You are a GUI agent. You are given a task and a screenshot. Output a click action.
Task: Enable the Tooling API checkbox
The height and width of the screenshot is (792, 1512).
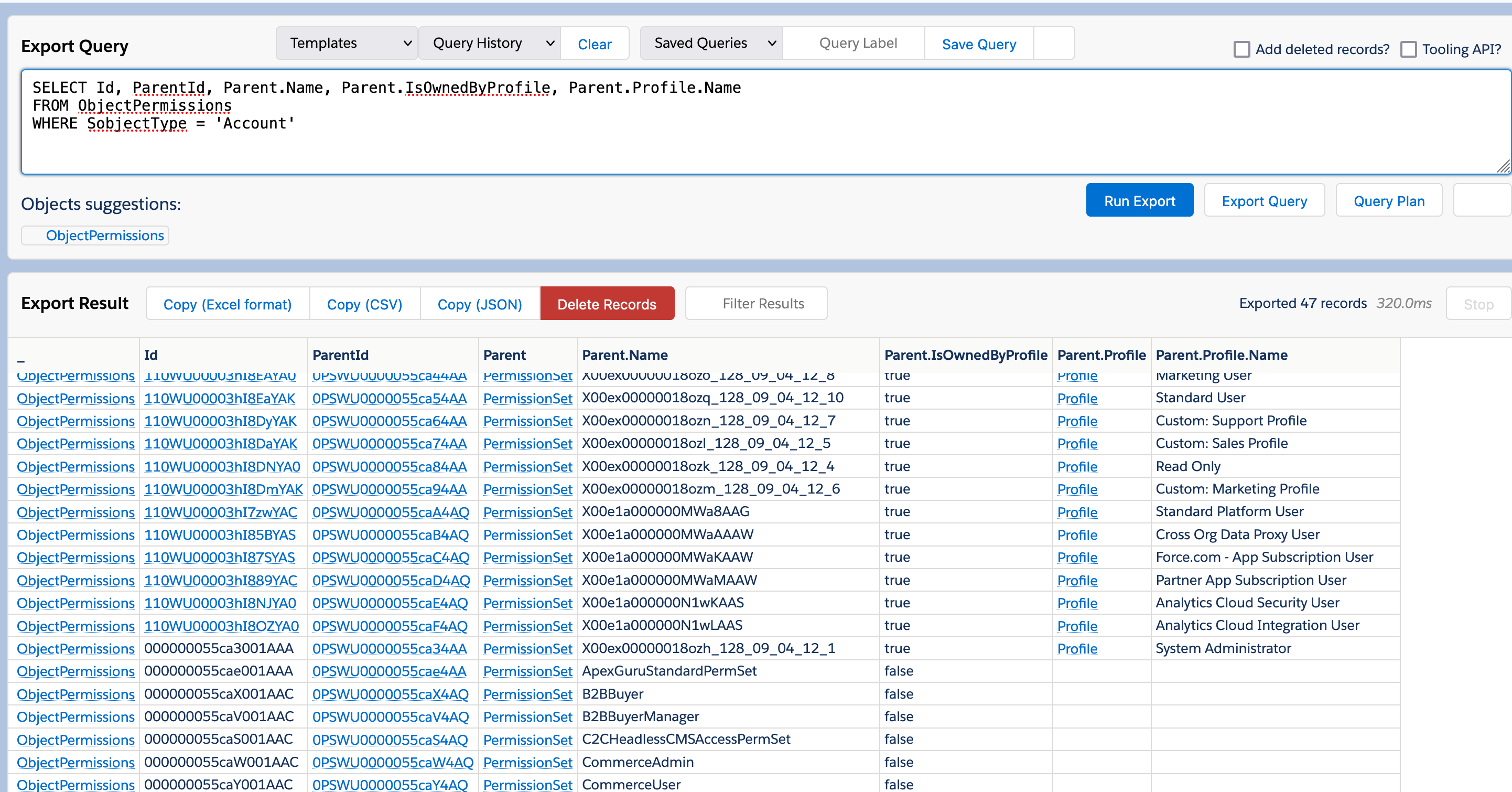1408,49
